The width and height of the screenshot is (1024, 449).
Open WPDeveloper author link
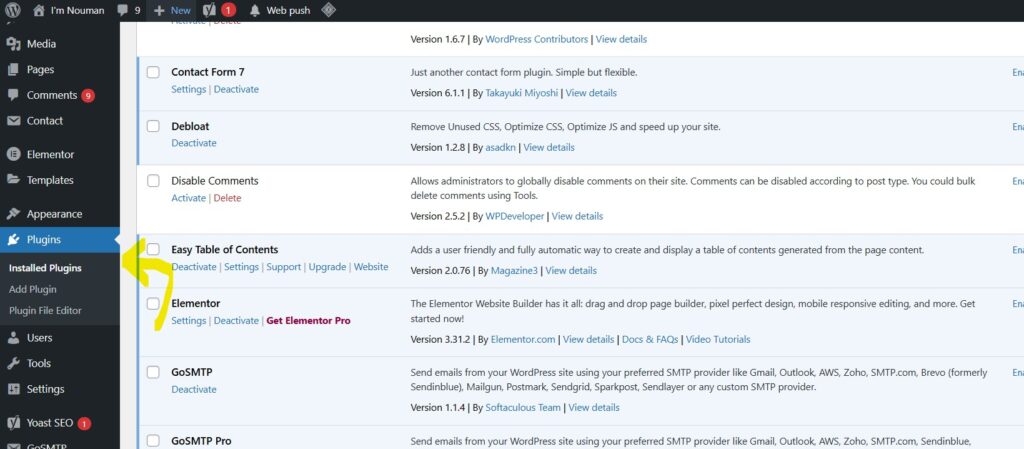coord(515,216)
